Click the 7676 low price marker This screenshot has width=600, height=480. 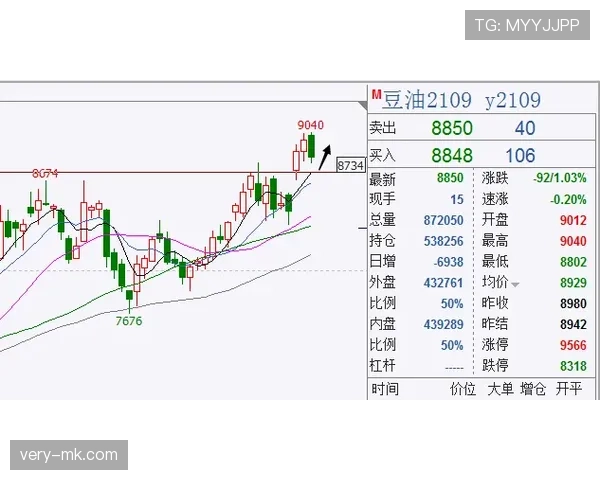(x=129, y=321)
